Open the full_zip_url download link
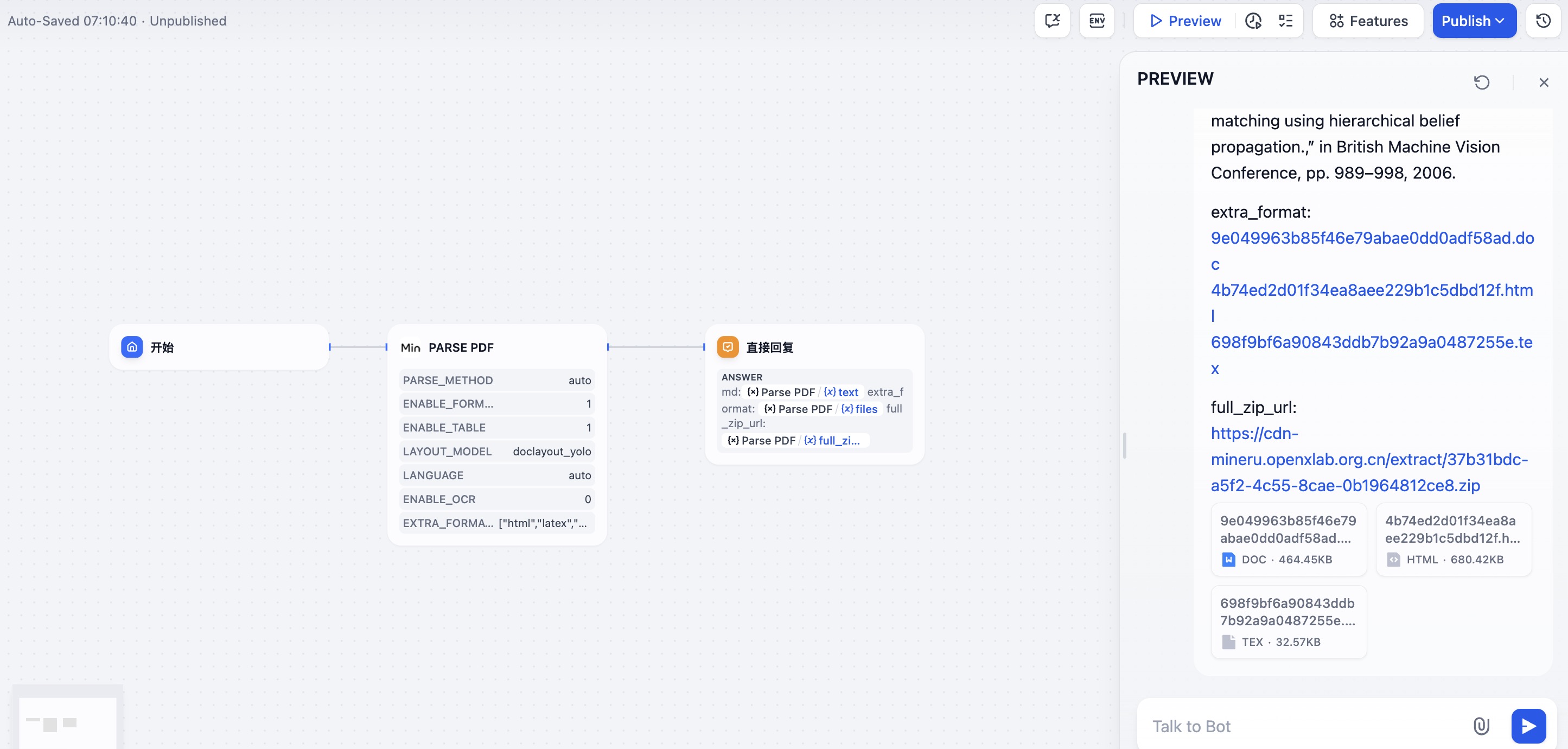The image size is (1568, 749). tap(1368, 460)
